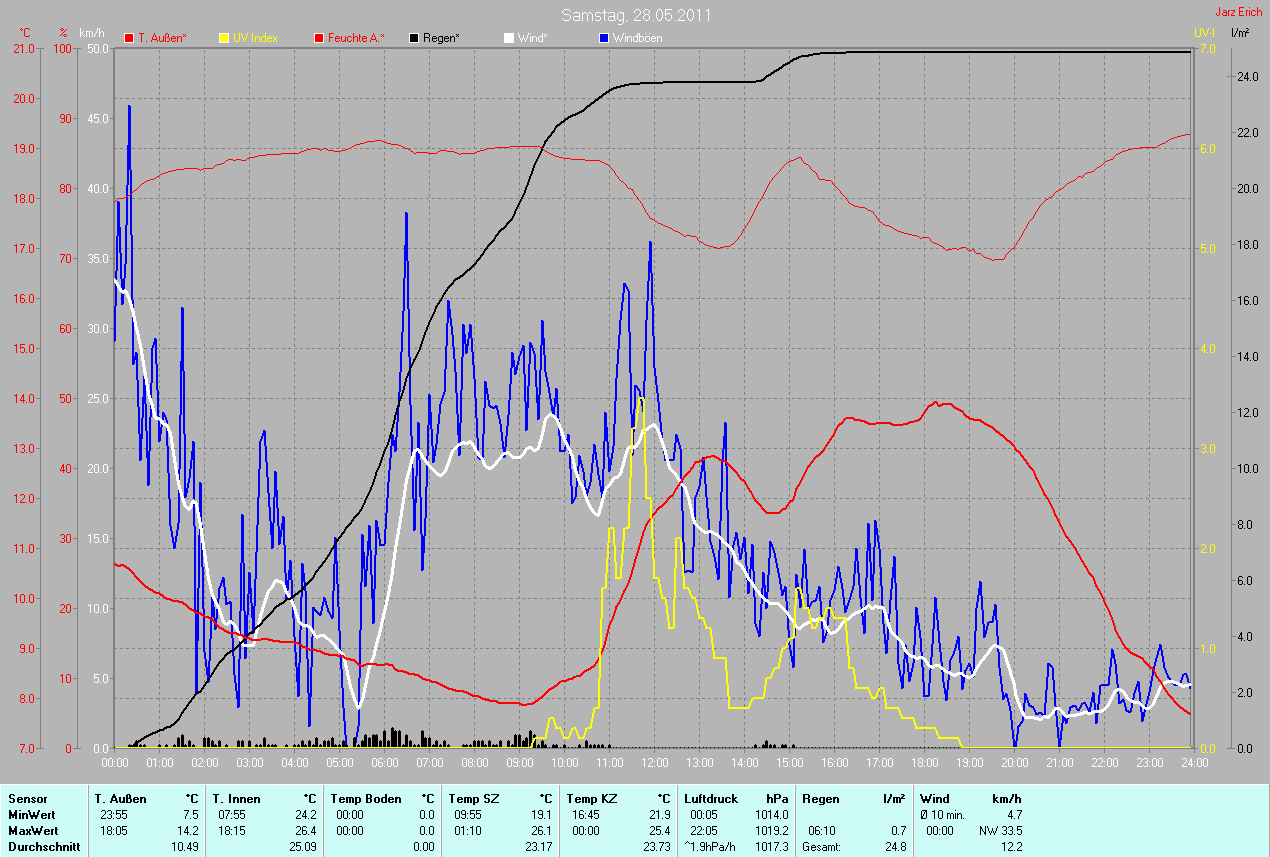This screenshot has width=1270, height=857.
Task: Click the '06:00' time axis label
Action: (384, 762)
